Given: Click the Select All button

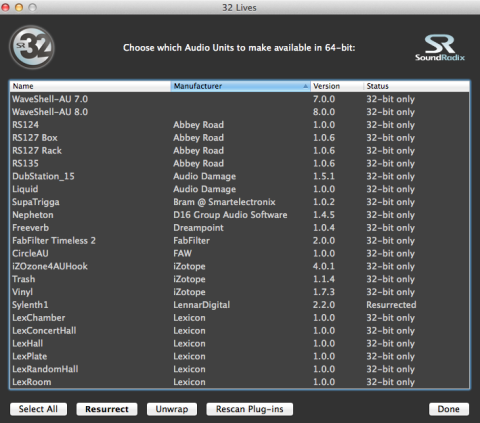Looking at the screenshot, I should click(38, 409).
